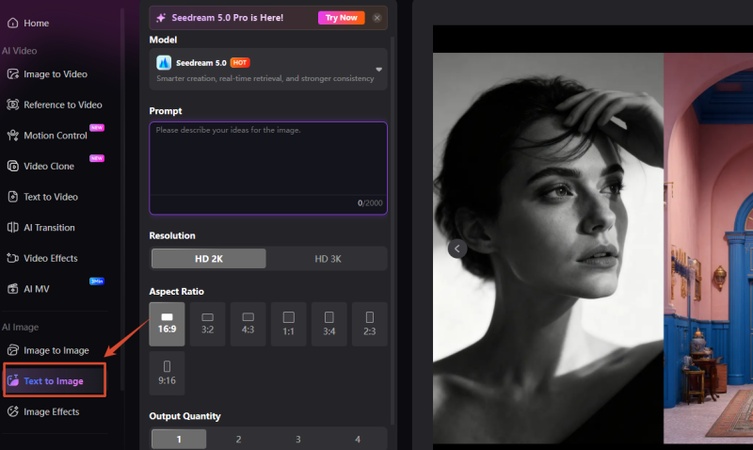
Task: Click the Image to Video icon
Action: pyautogui.click(x=13, y=74)
